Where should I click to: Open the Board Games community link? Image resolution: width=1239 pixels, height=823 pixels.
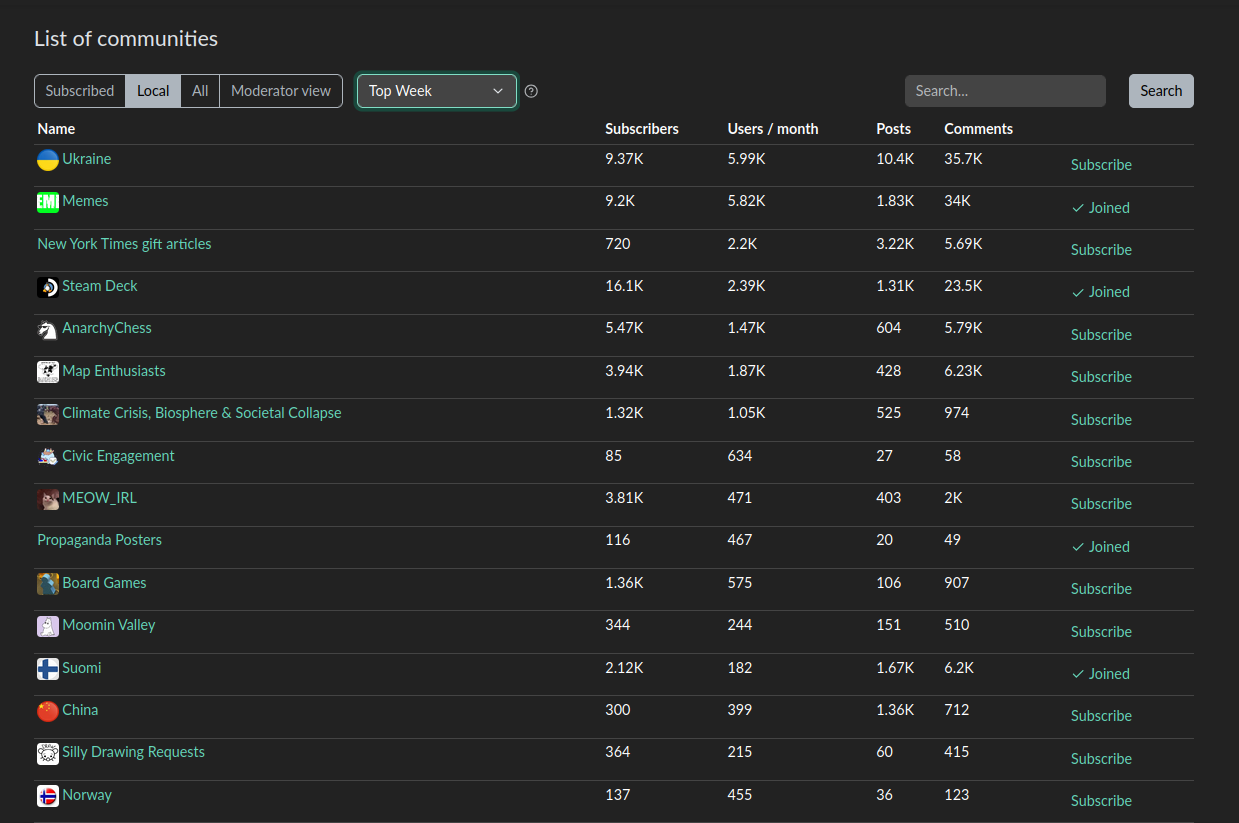pyautogui.click(x=104, y=583)
